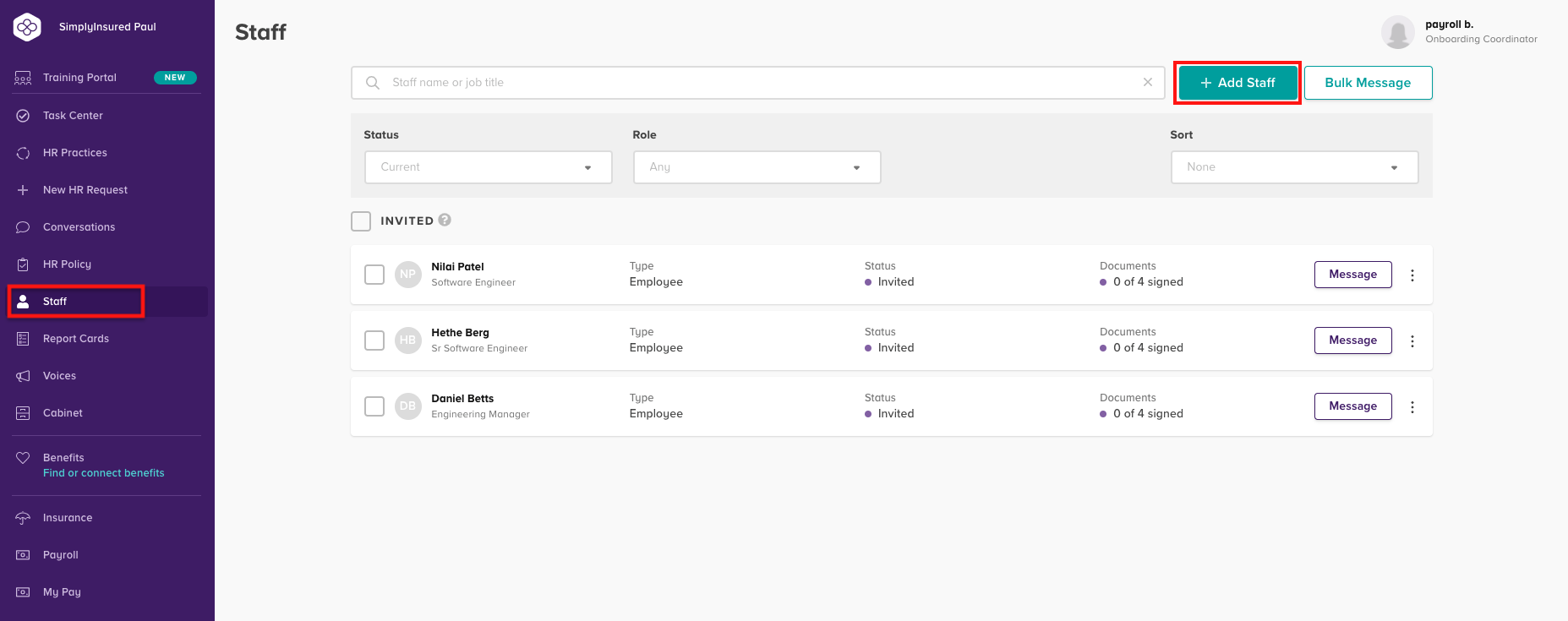Viewport: 1568px width, 621px height.
Task: Check the INVITED select-all checkbox
Action: [361, 221]
